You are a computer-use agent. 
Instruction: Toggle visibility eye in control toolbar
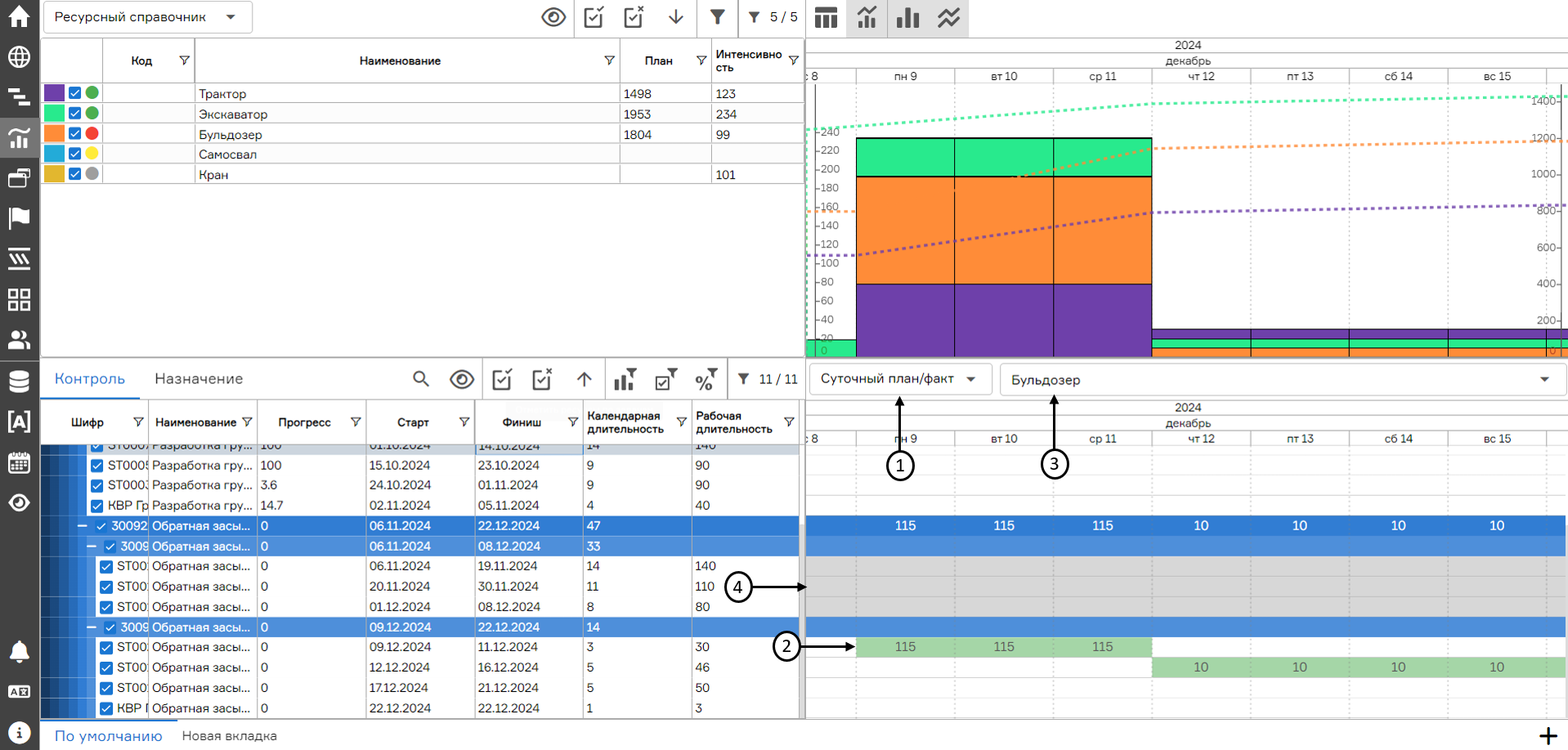[462, 379]
